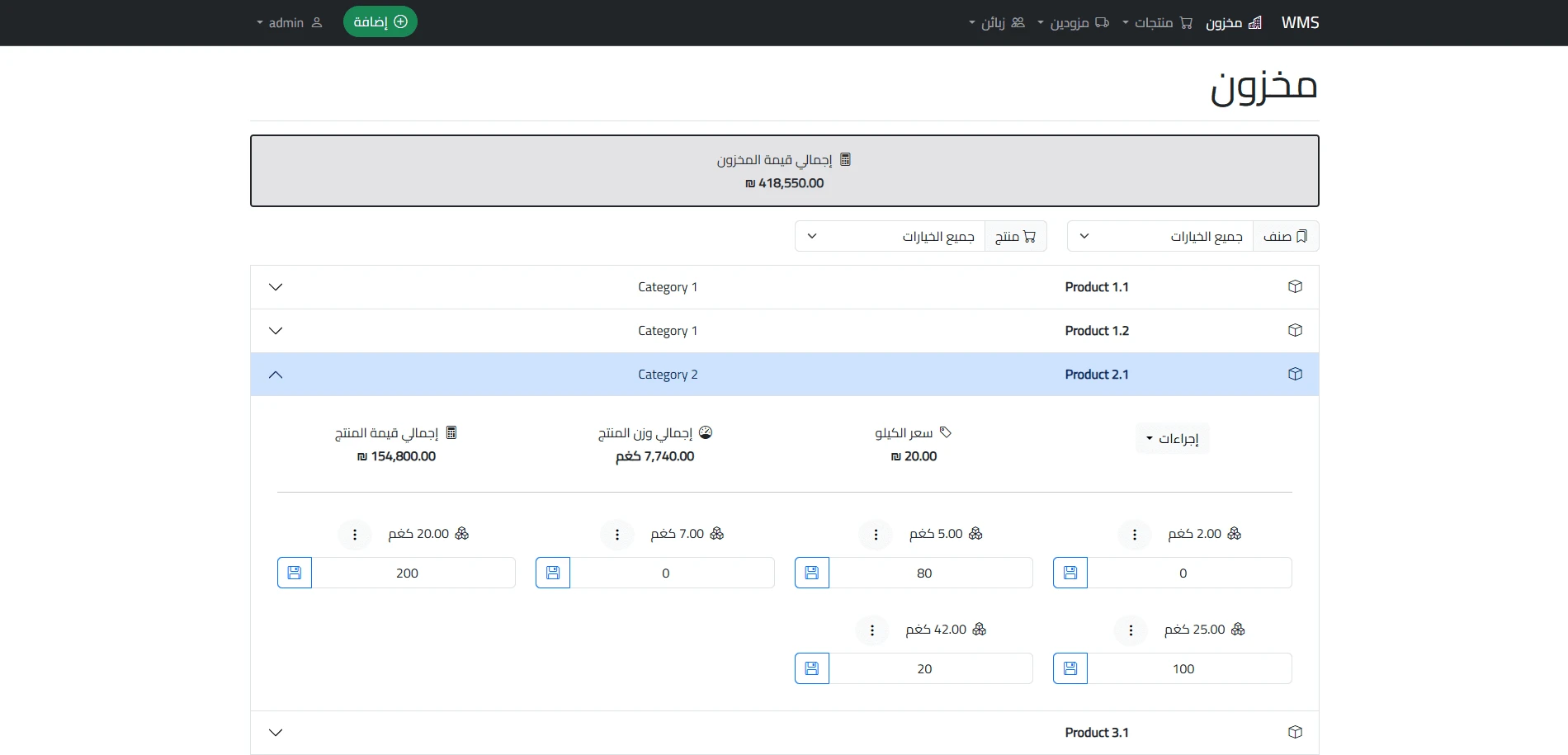Open options menu for 42.00 kg package
Image resolution: width=1568 pixels, height=755 pixels.
872,630
